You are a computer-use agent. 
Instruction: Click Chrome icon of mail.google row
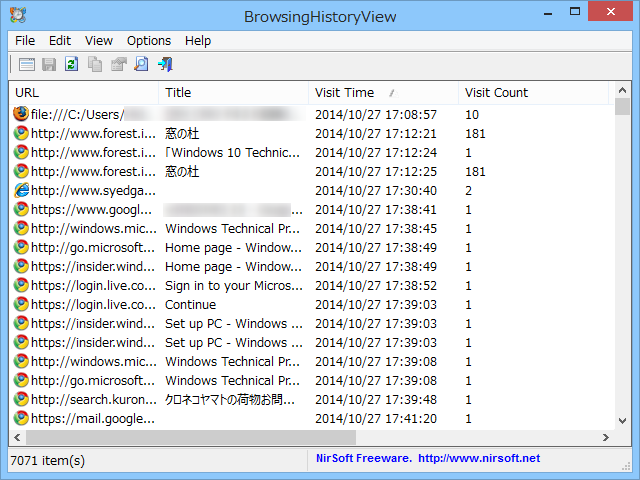click(21, 418)
